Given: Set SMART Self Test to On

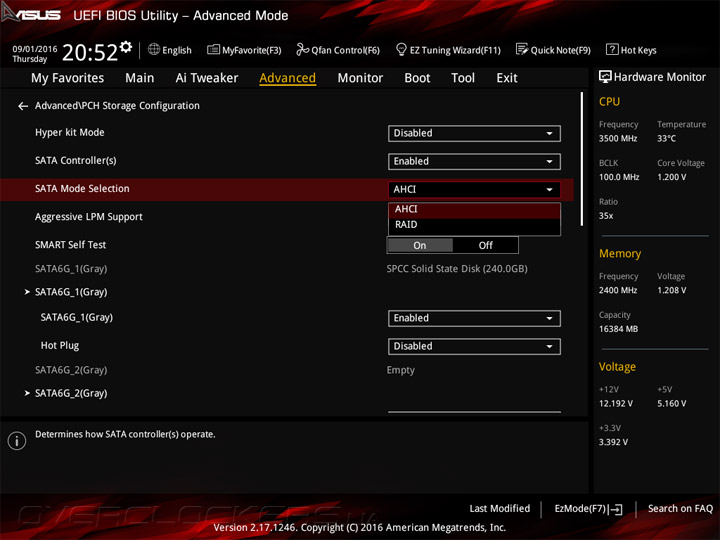Looking at the screenshot, I should (x=420, y=245).
